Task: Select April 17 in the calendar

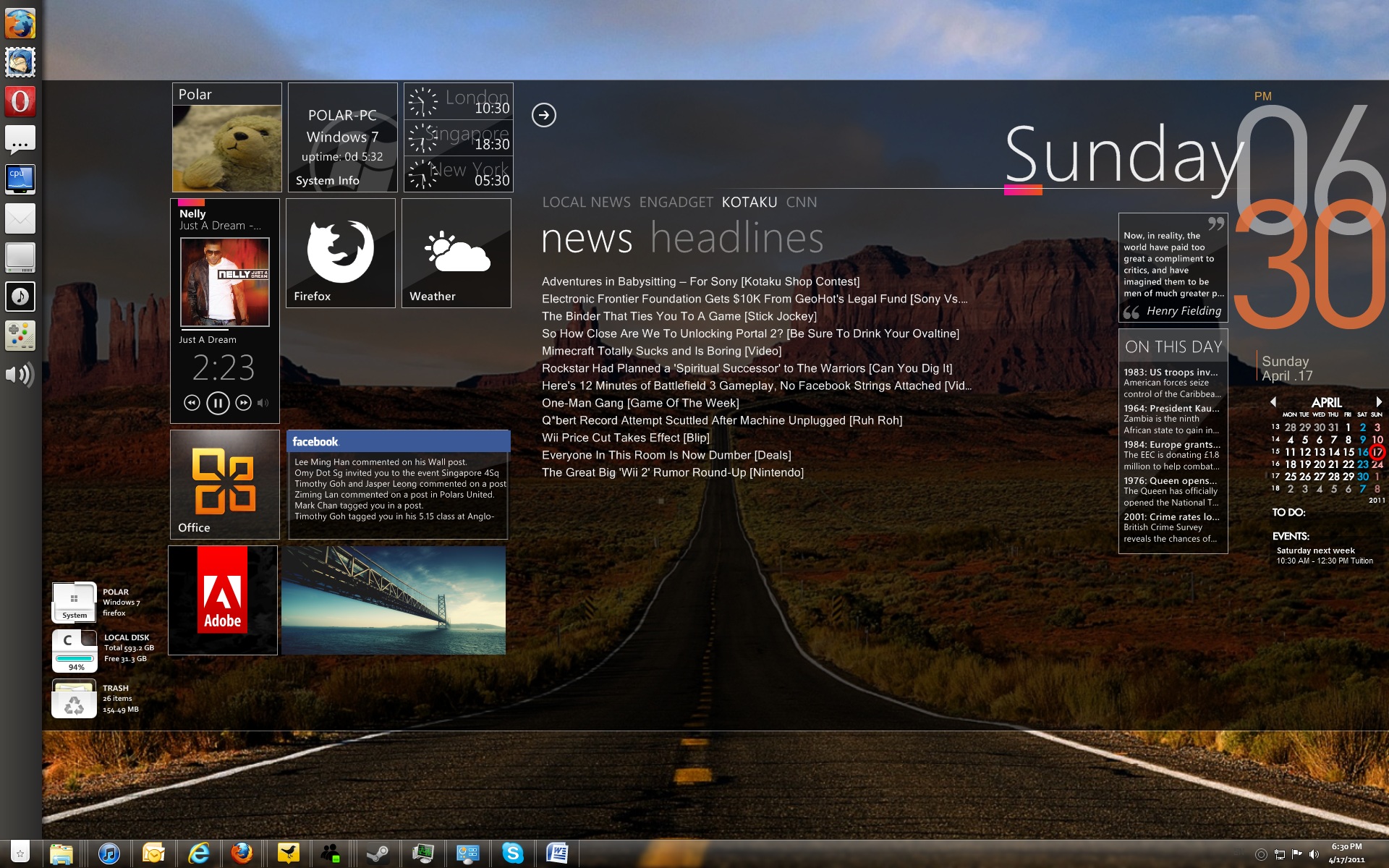Action: click(x=1377, y=452)
